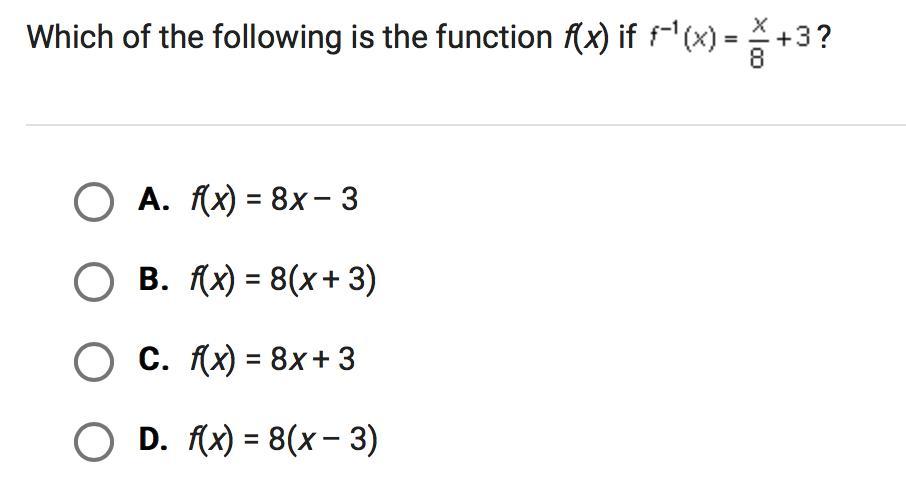This screenshot has height=492, width=906.
Task: Click the bold "B." option label
Action: pos(154,279)
